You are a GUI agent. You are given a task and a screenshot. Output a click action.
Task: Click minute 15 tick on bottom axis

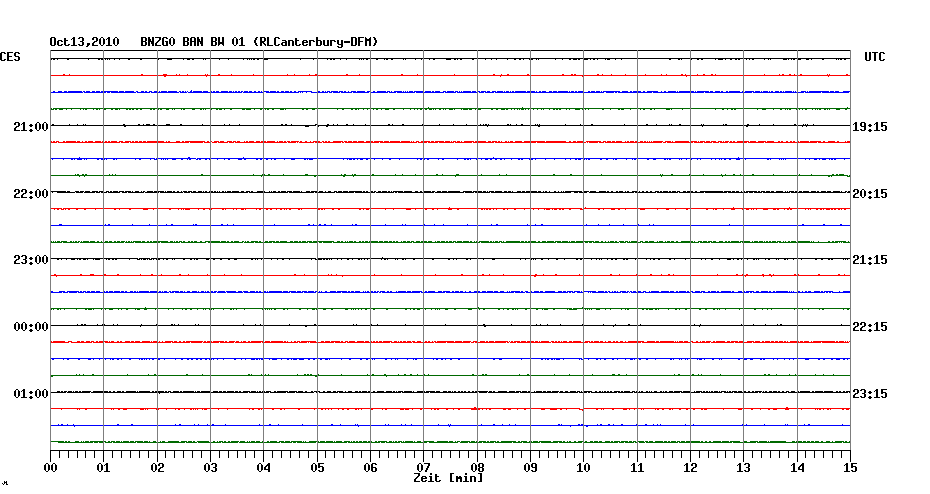(x=849, y=467)
